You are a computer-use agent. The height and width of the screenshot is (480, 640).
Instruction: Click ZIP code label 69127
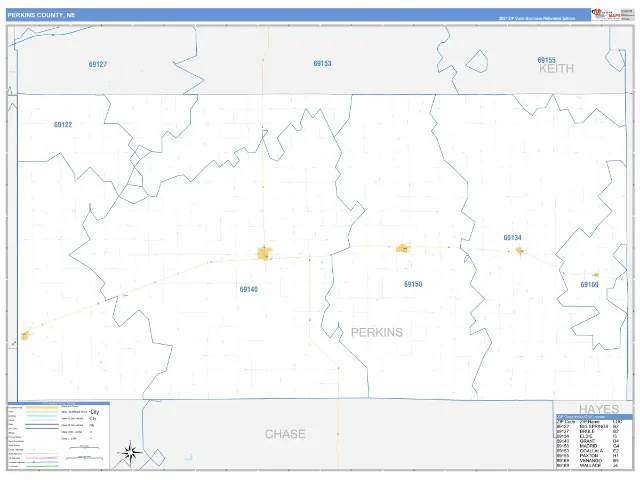point(98,64)
